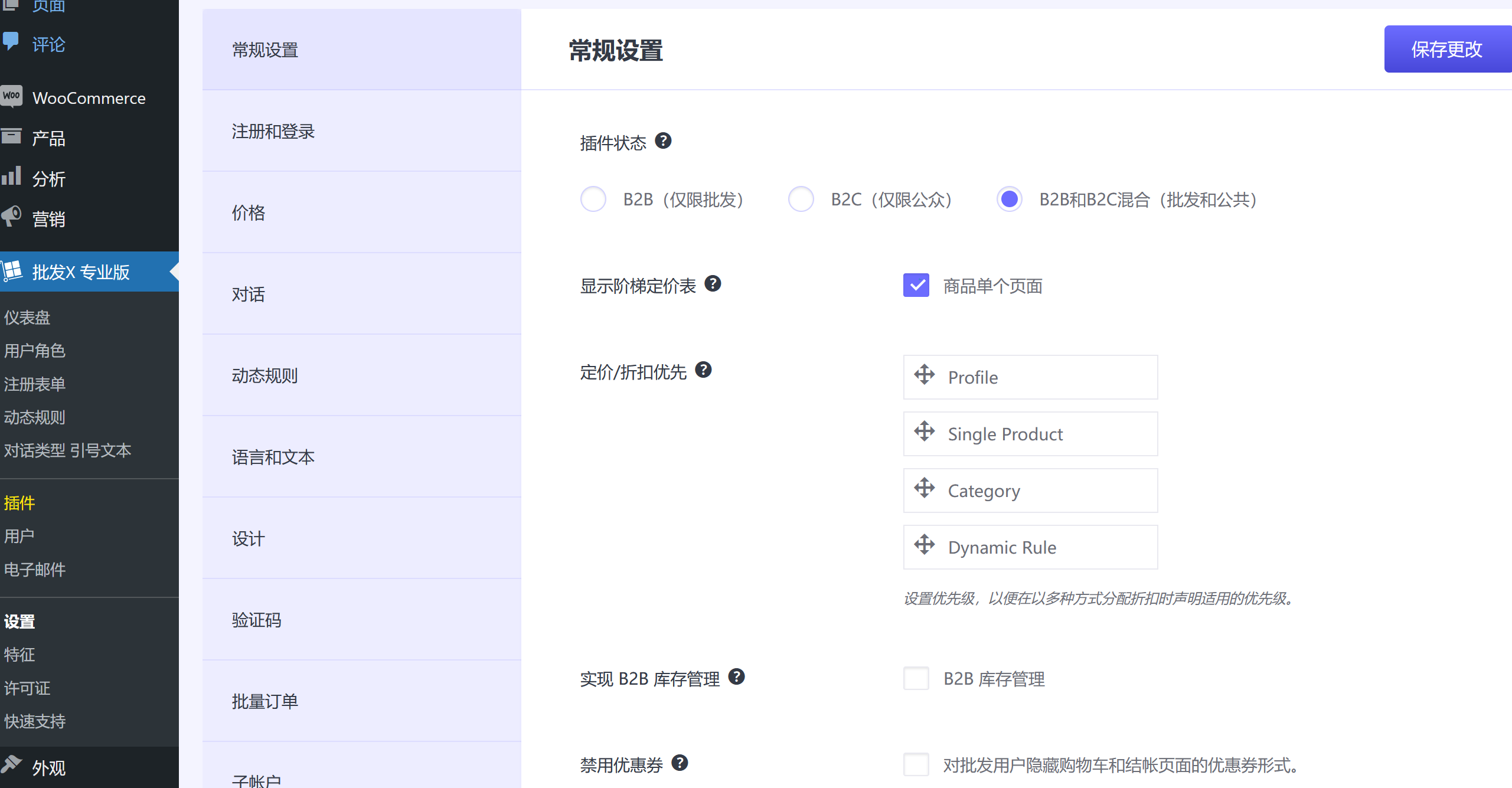Screen dimensions: 1512x788
Task: Click the 保存更改 button
Action: [1446, 49]
